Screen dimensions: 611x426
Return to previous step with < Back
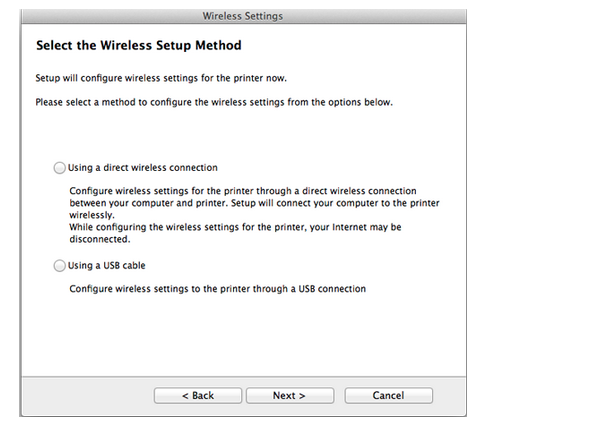[198, 395]
